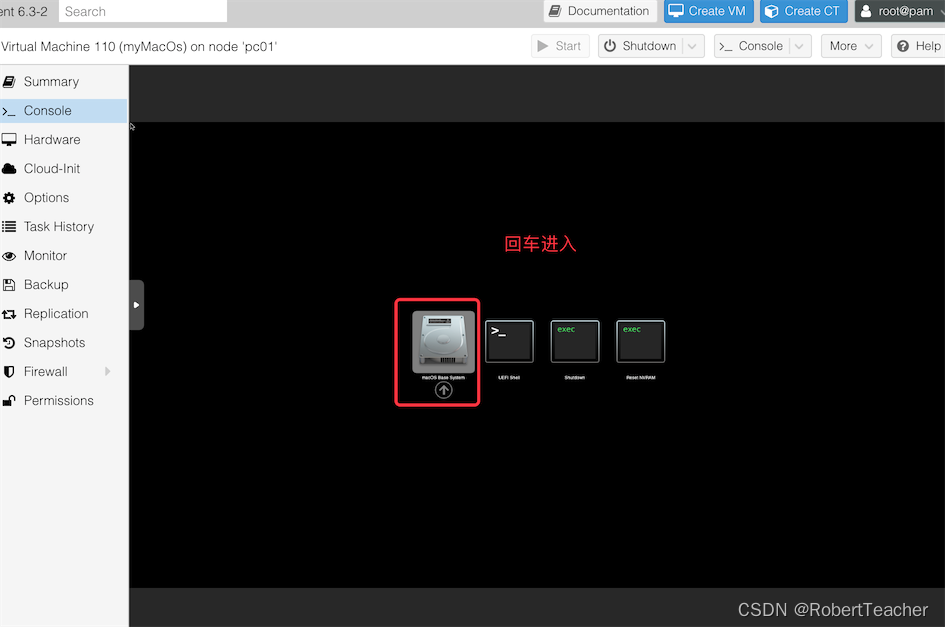Open the Monitor section

[48, 255]
